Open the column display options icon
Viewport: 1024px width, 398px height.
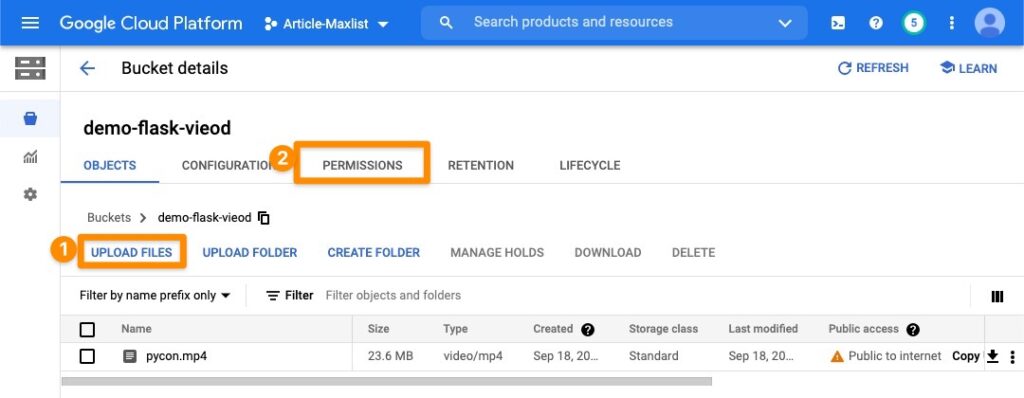pyautogui.click(x=997, y=297)
